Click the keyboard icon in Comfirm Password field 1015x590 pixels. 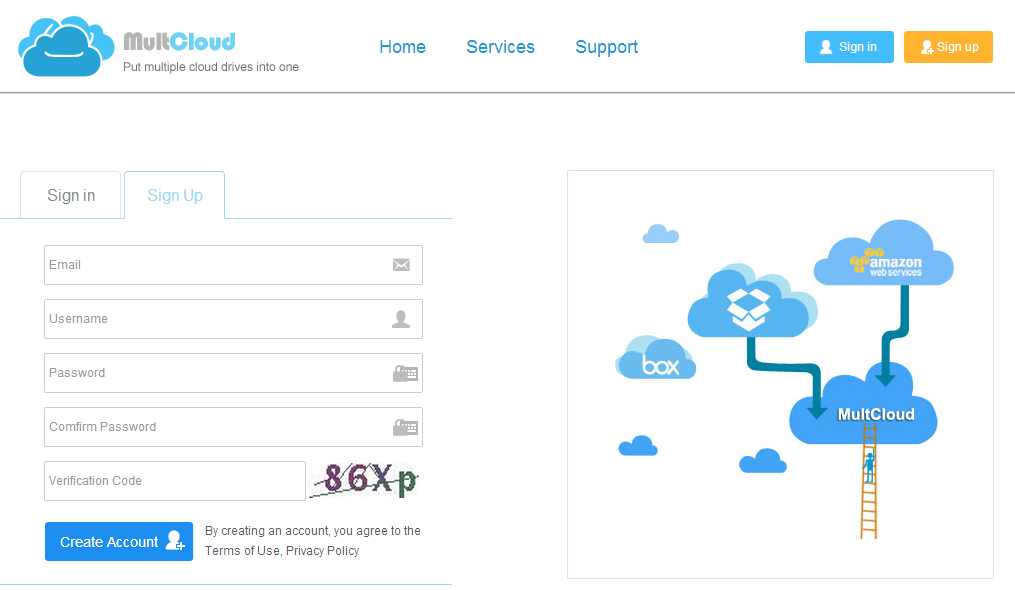tap(405, 427)
